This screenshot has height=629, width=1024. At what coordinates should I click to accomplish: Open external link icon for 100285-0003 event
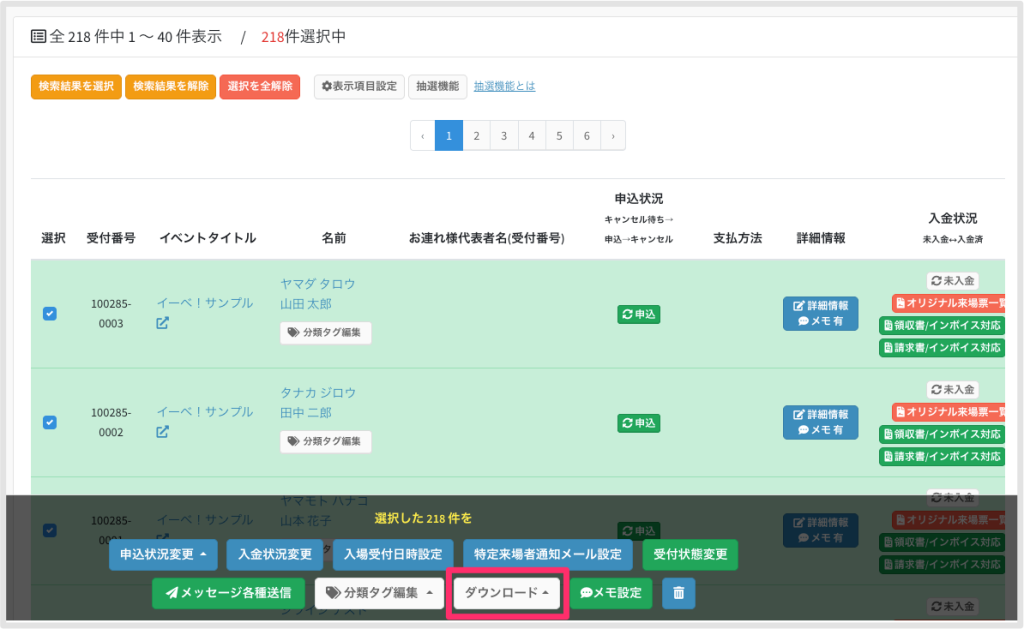162,323
